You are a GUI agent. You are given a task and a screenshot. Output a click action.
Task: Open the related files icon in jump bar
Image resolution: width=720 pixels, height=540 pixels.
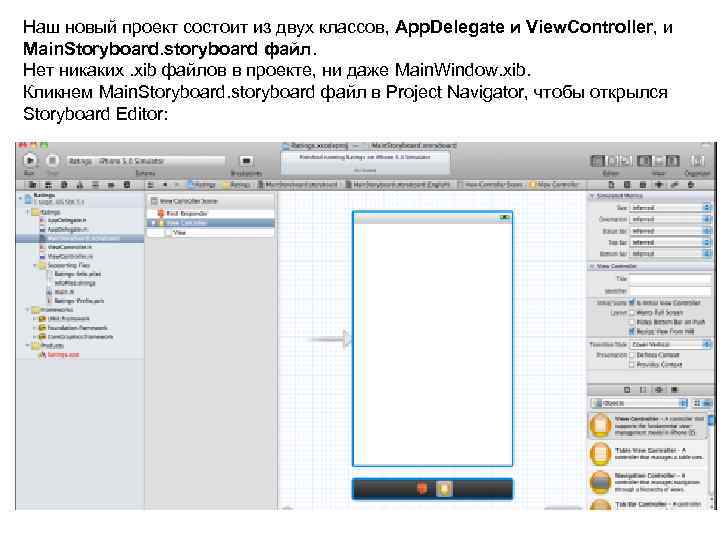pos(151,185)
